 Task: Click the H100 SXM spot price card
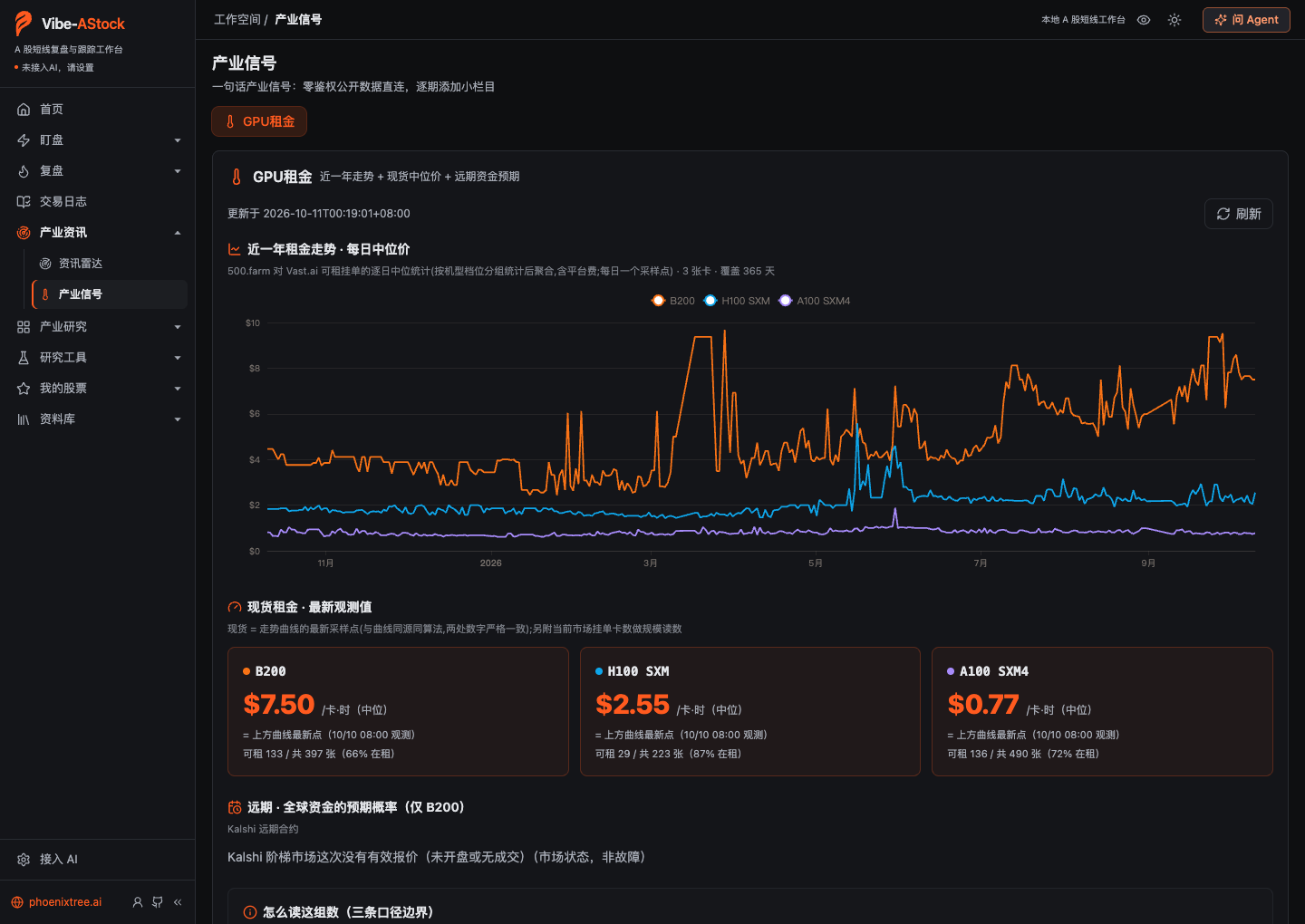[750, 711]
